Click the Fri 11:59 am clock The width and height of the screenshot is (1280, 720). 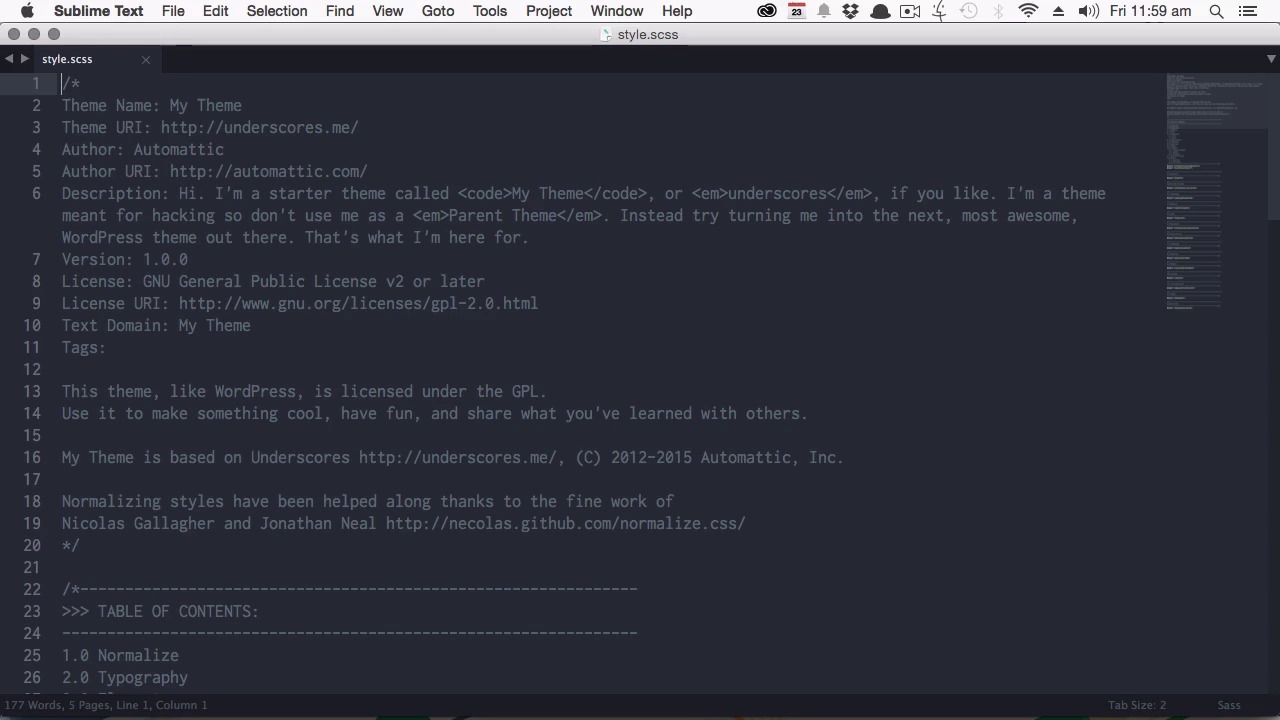(x=1150, y=11)
